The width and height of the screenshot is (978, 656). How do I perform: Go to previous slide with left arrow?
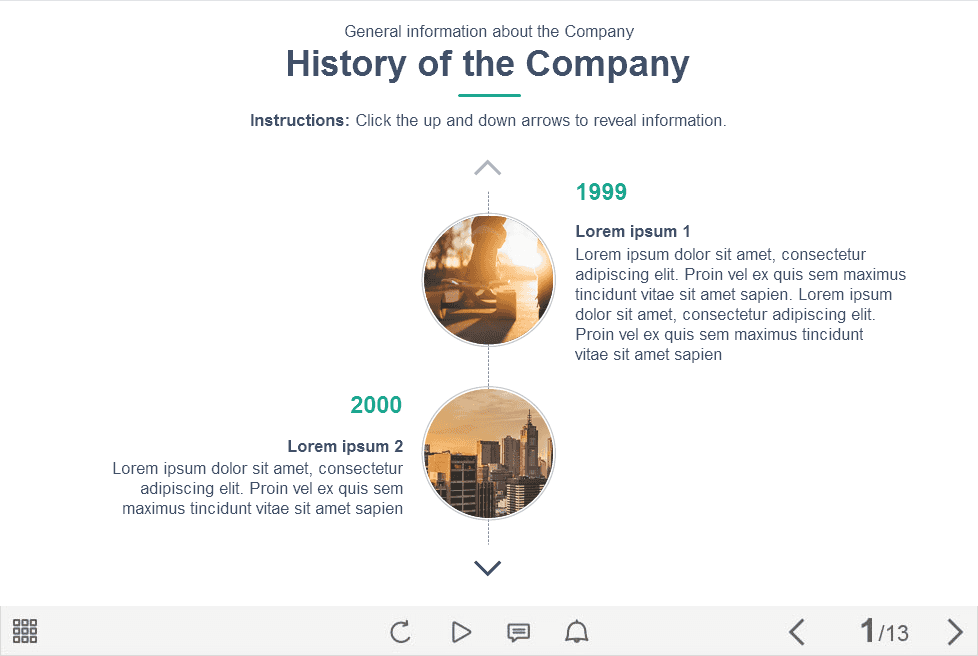(797, 632)
